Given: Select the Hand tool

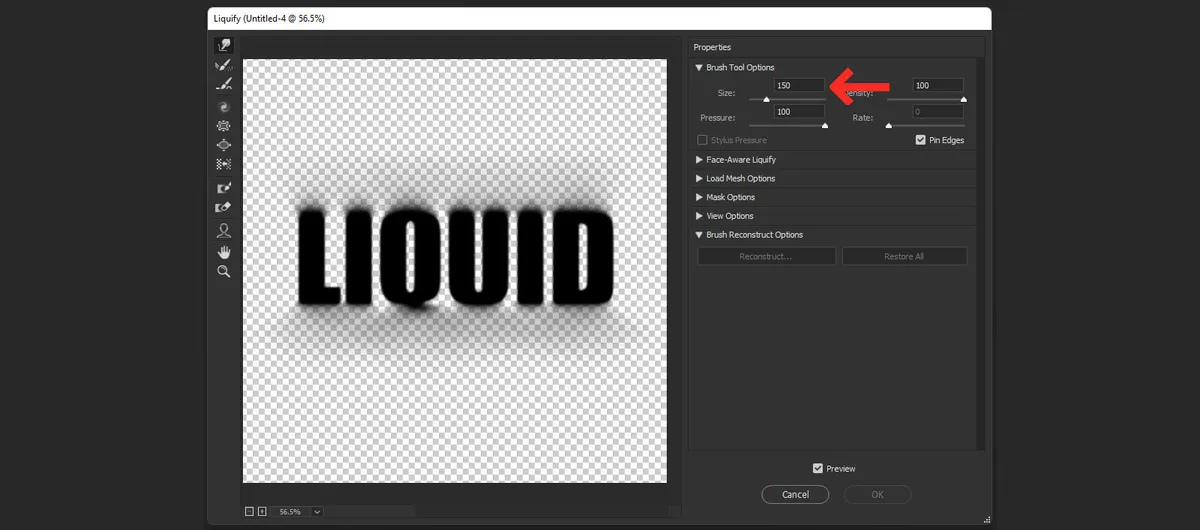Looking at the screenshot, I should pyautogui.click(x=224, y=251).
